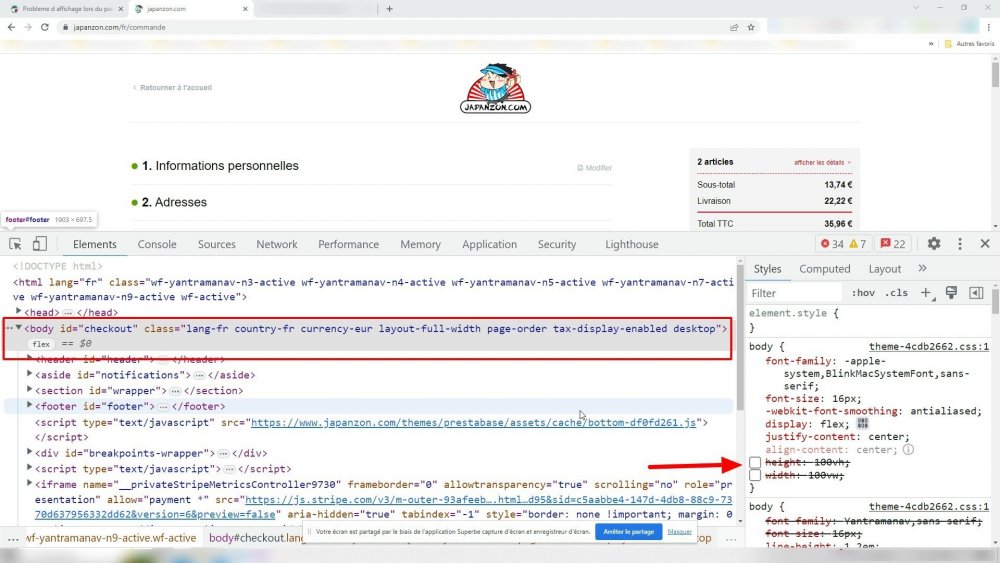
Task: Expand the aside#notifications node
Action: tap(29, 374)
